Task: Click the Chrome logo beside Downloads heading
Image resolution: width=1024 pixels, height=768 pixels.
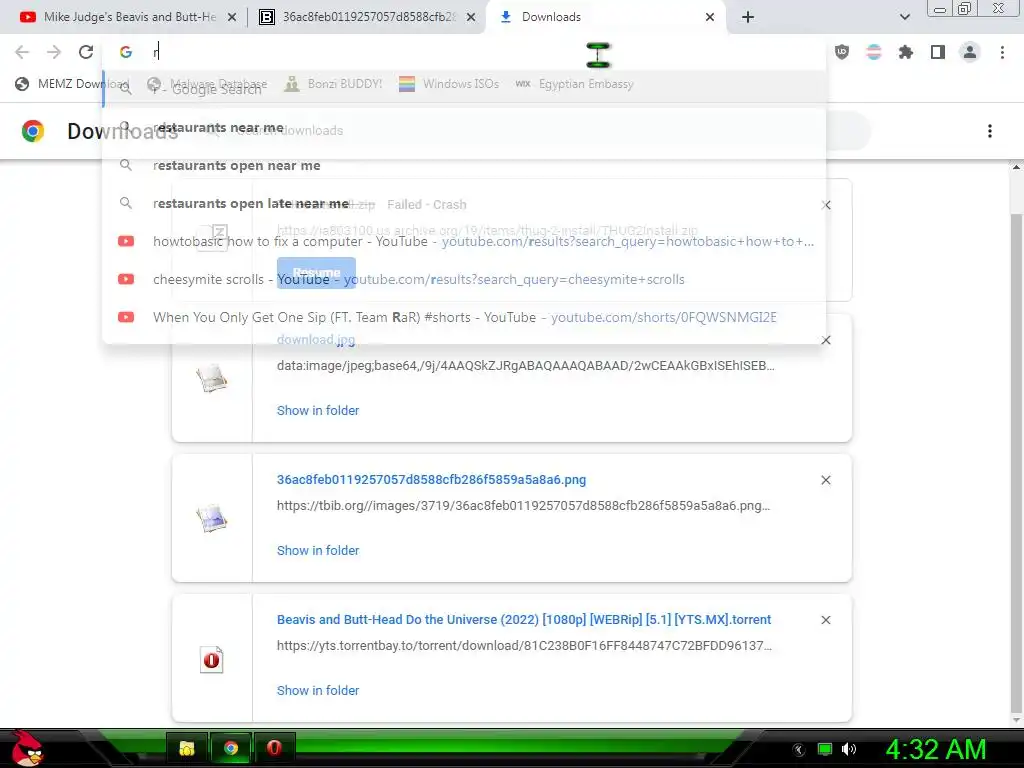Action: click(33, 131)
